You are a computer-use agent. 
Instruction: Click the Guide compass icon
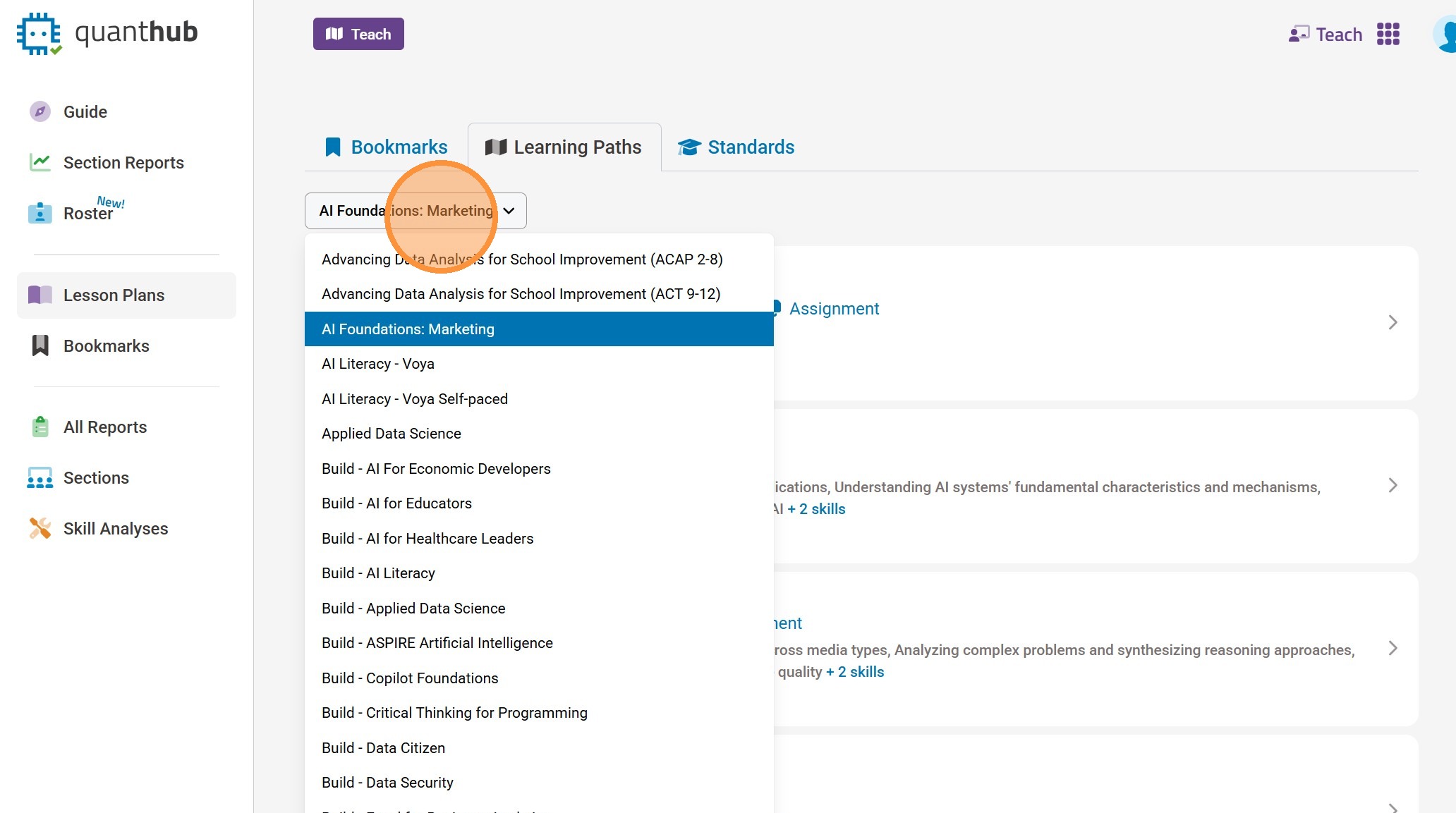(x=40, y=111)
